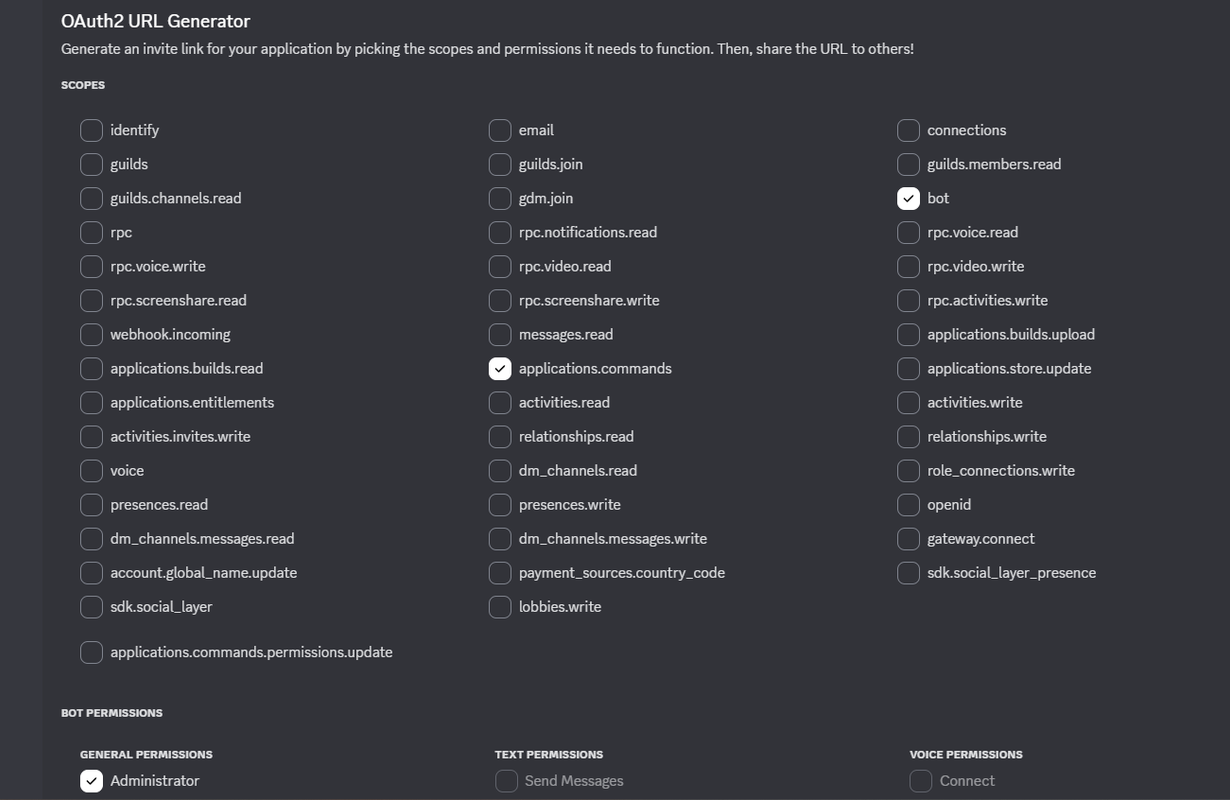Check the email scope box

click(x=500, y=130)
